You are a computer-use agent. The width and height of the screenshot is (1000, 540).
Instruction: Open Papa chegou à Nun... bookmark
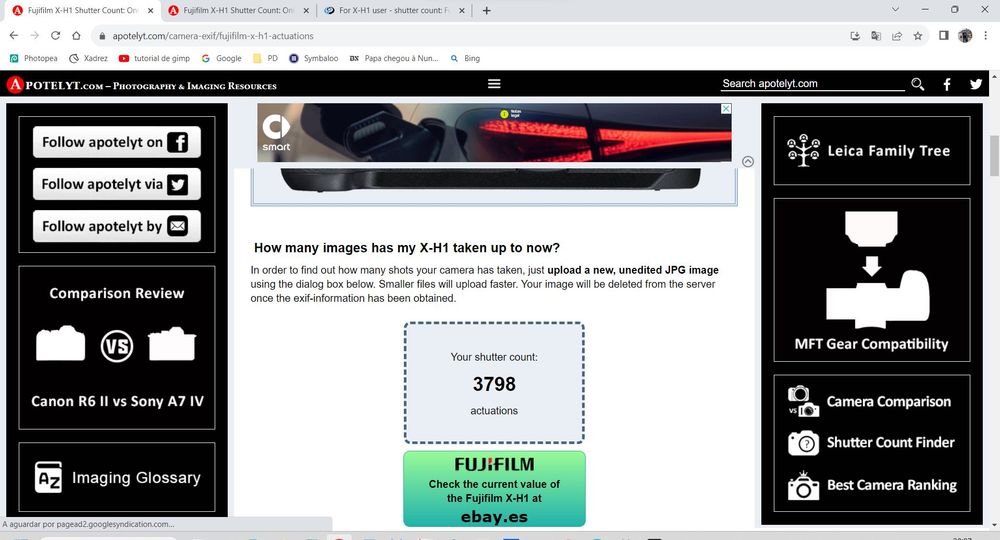point(394,58)
